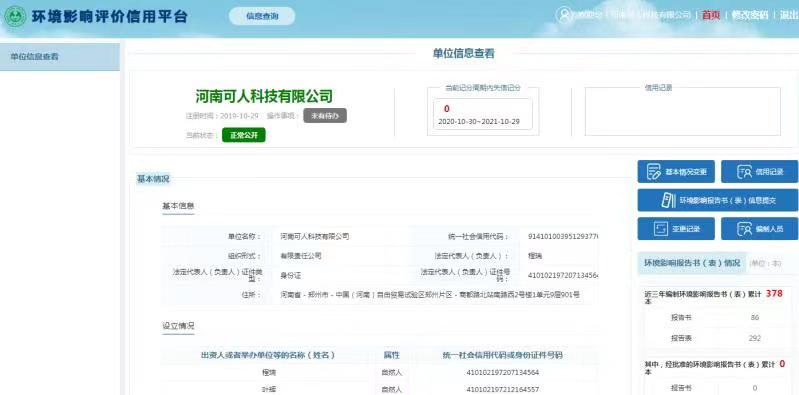Open the 编制人员 button
This screenshot has width=799, height=395.
tap(759, 229)
